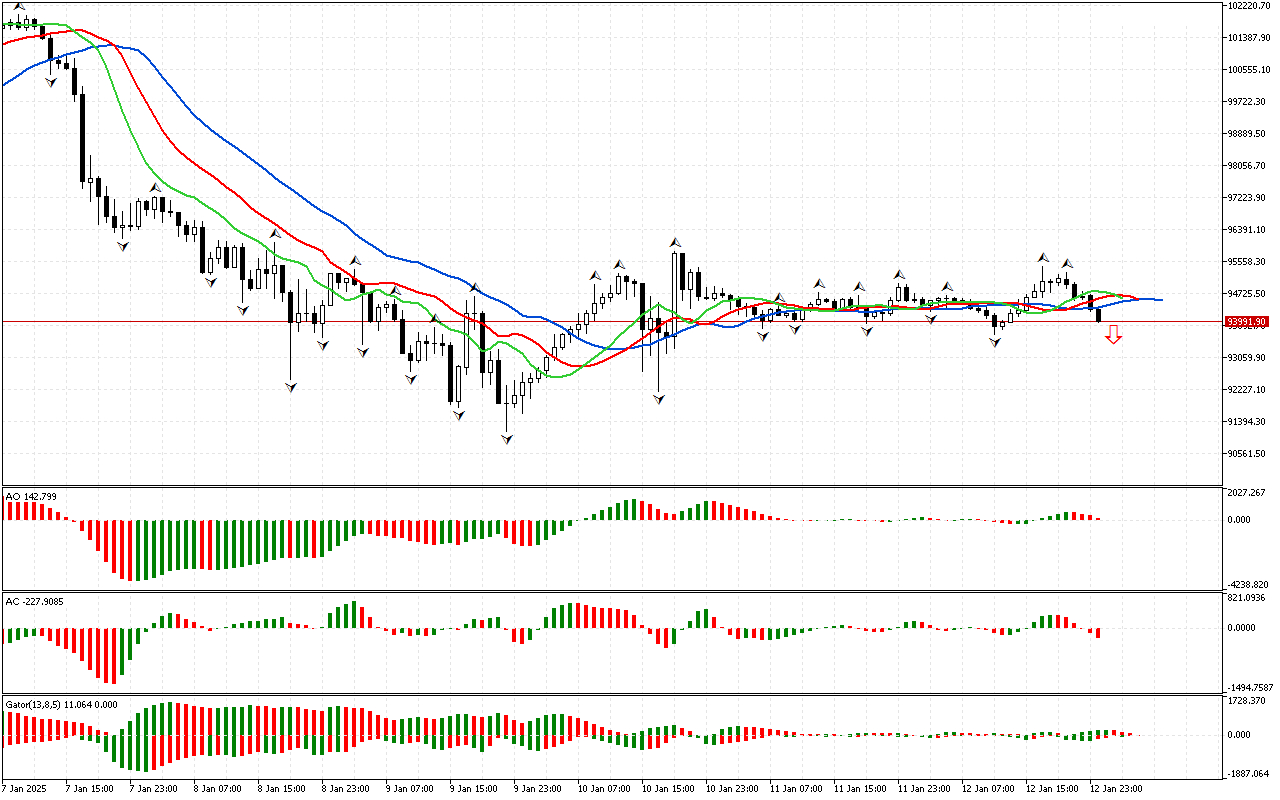1280x800 pixels.
Task: Select the 95558.30 price scale value
Action: tap(1248, 262)
